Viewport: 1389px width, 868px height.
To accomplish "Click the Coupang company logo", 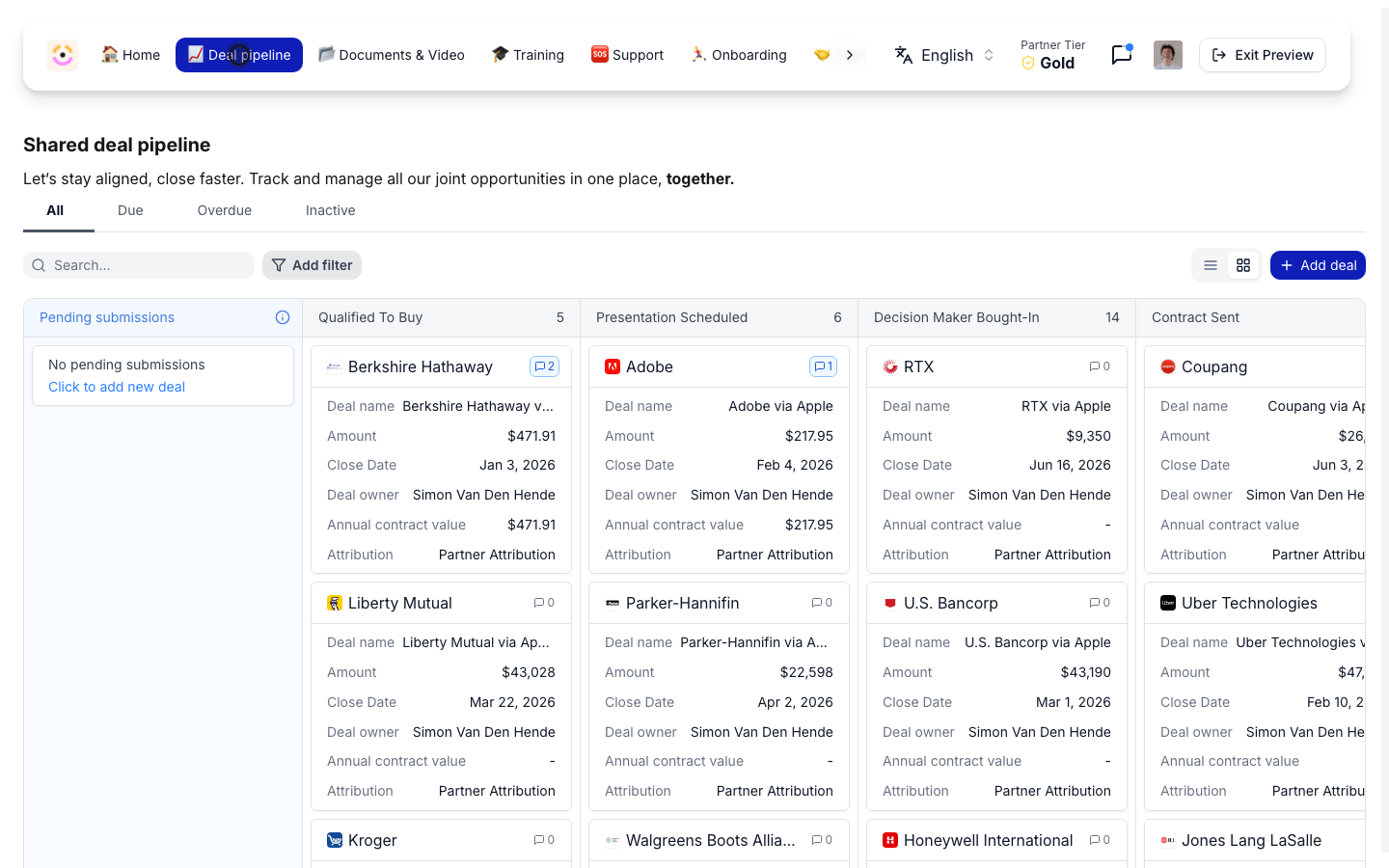I will (x=1168, y=366).
